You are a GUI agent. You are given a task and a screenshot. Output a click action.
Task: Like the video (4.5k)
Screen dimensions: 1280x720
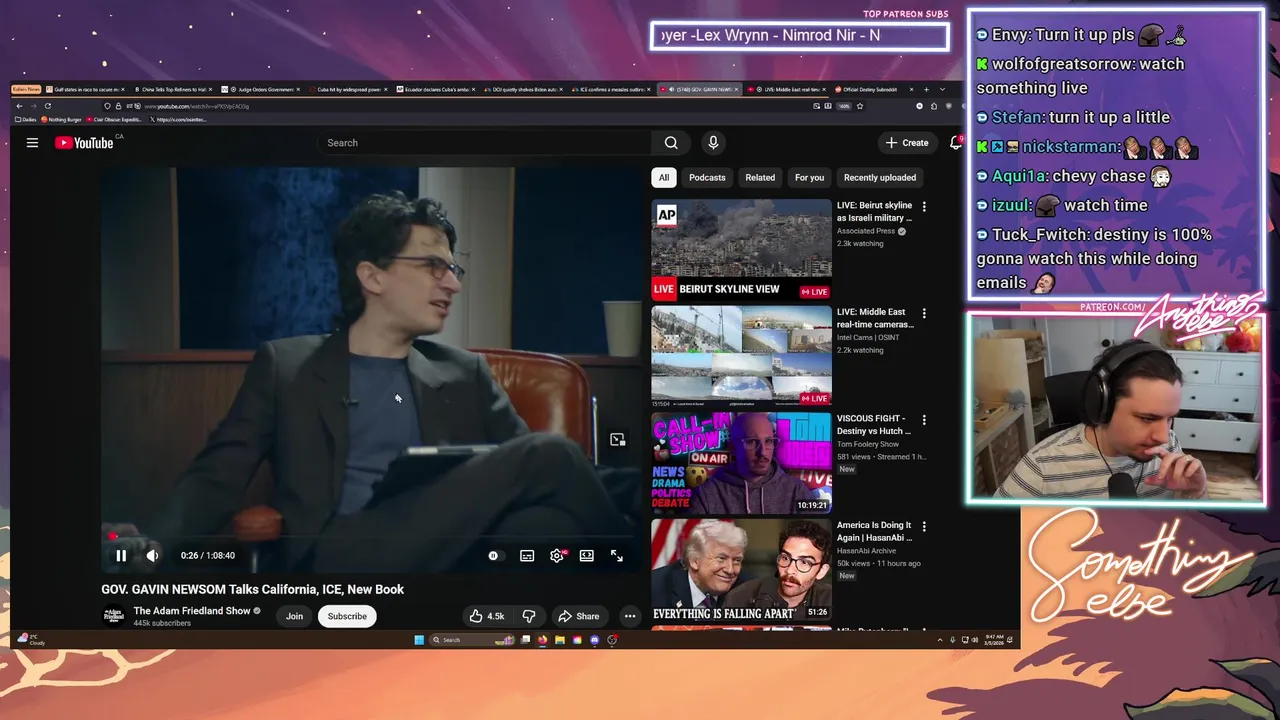[487, 616]
